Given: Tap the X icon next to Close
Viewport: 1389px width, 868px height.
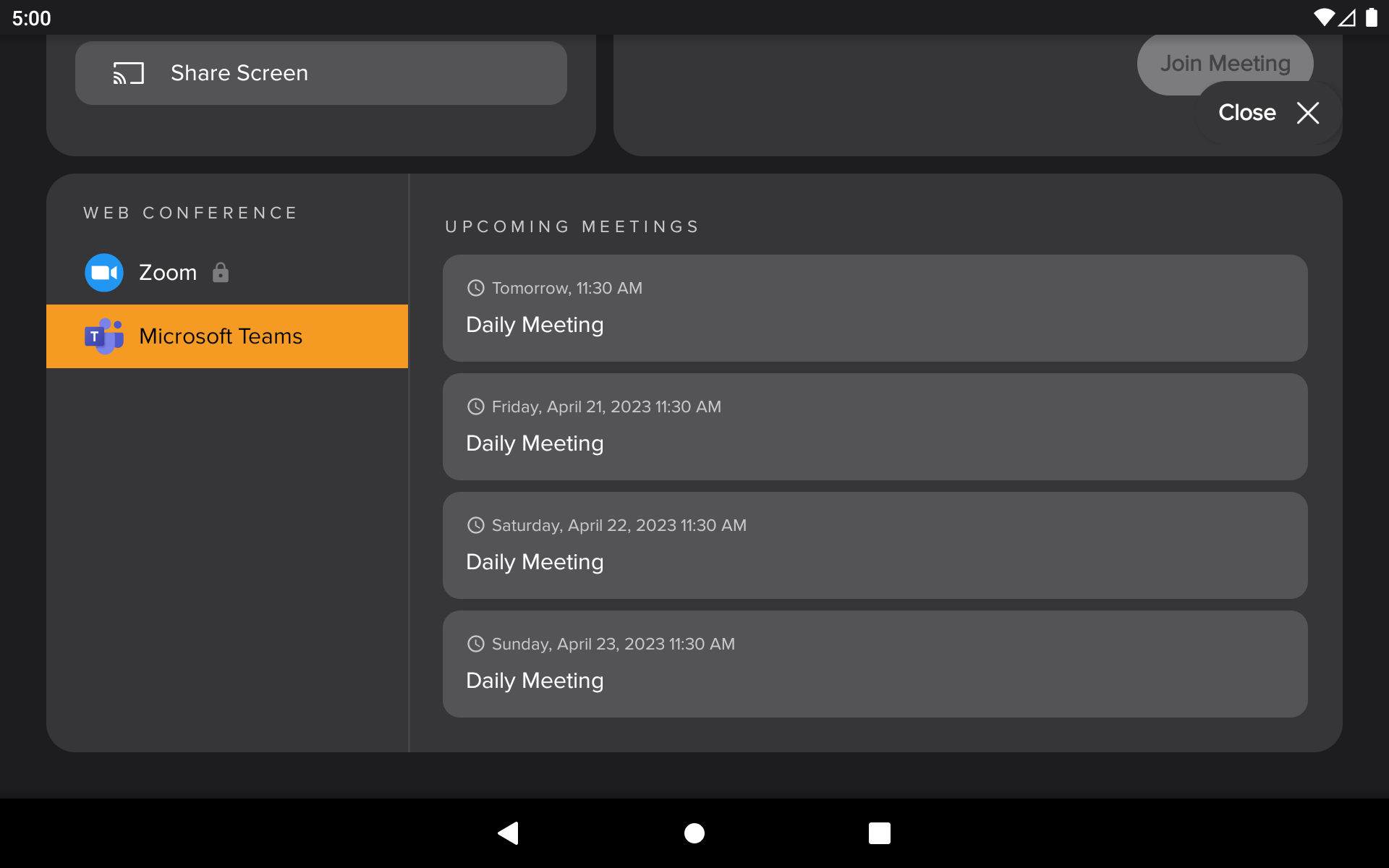Looking at the screenshot, I should pyautogui.click(x=1308, y=113).
